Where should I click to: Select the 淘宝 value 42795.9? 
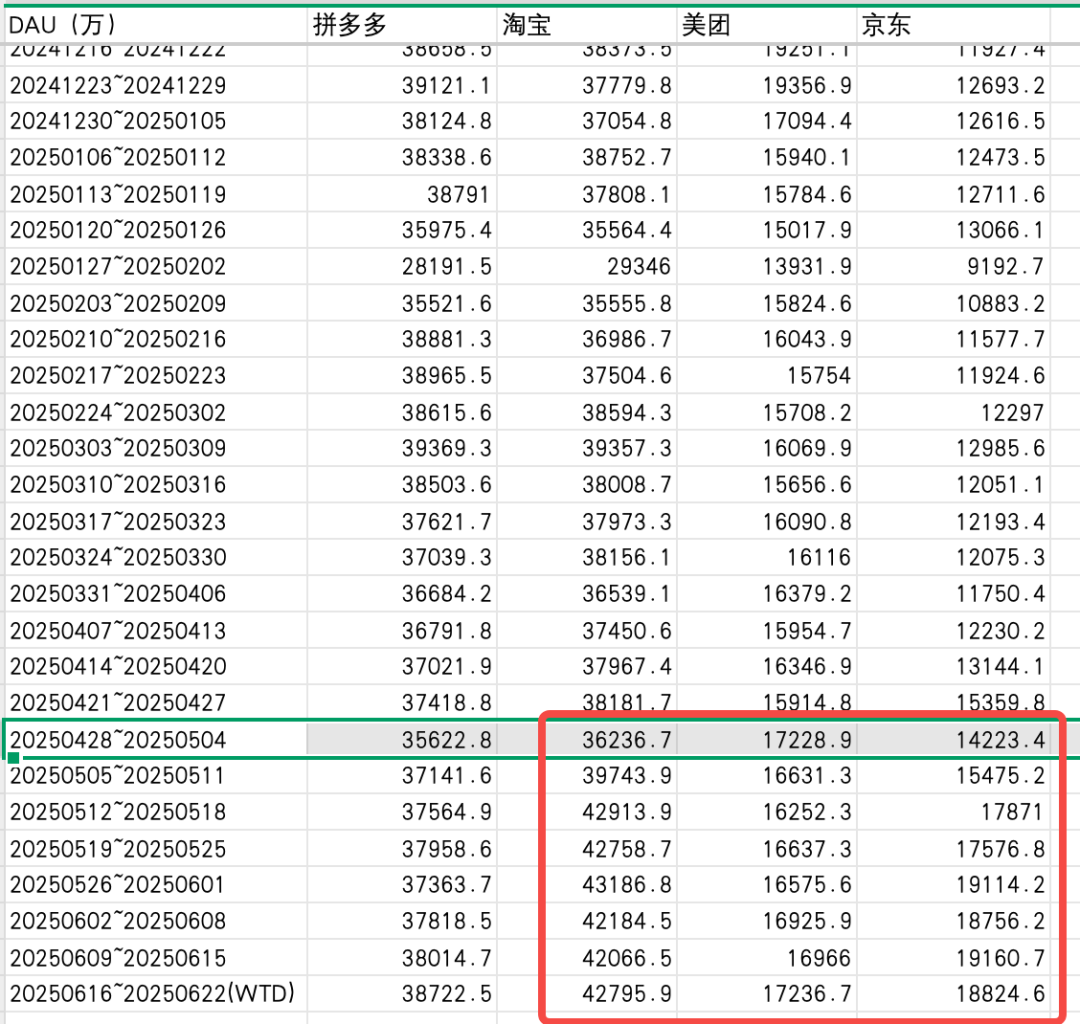point(587,993)
